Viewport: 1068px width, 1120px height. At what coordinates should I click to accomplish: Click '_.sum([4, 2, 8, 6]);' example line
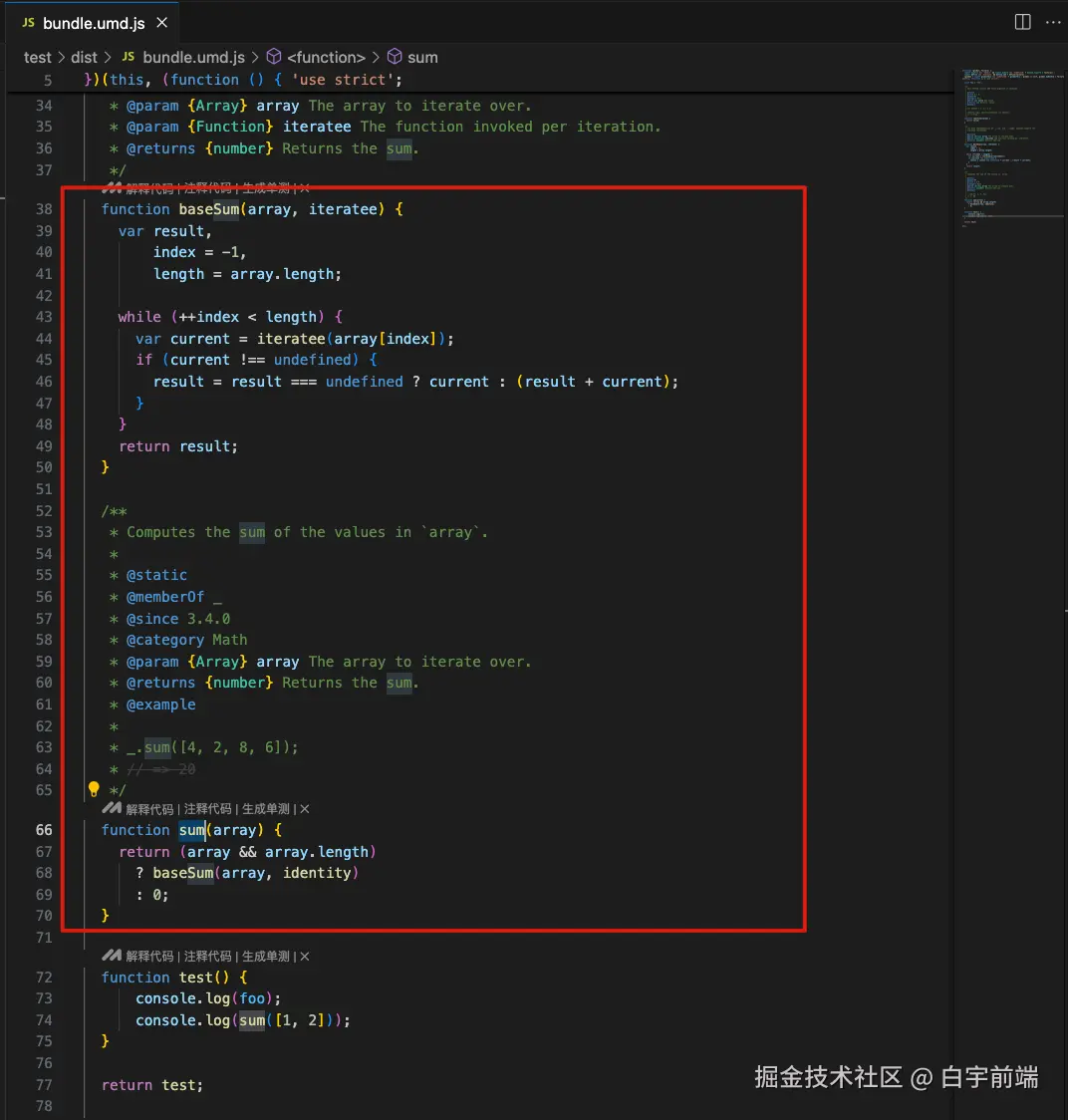tap(212, 747)
